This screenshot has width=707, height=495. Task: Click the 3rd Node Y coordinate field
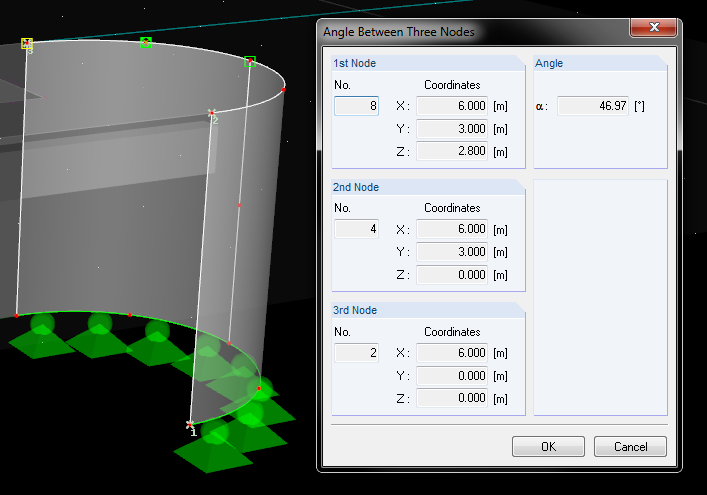(452, 376)
